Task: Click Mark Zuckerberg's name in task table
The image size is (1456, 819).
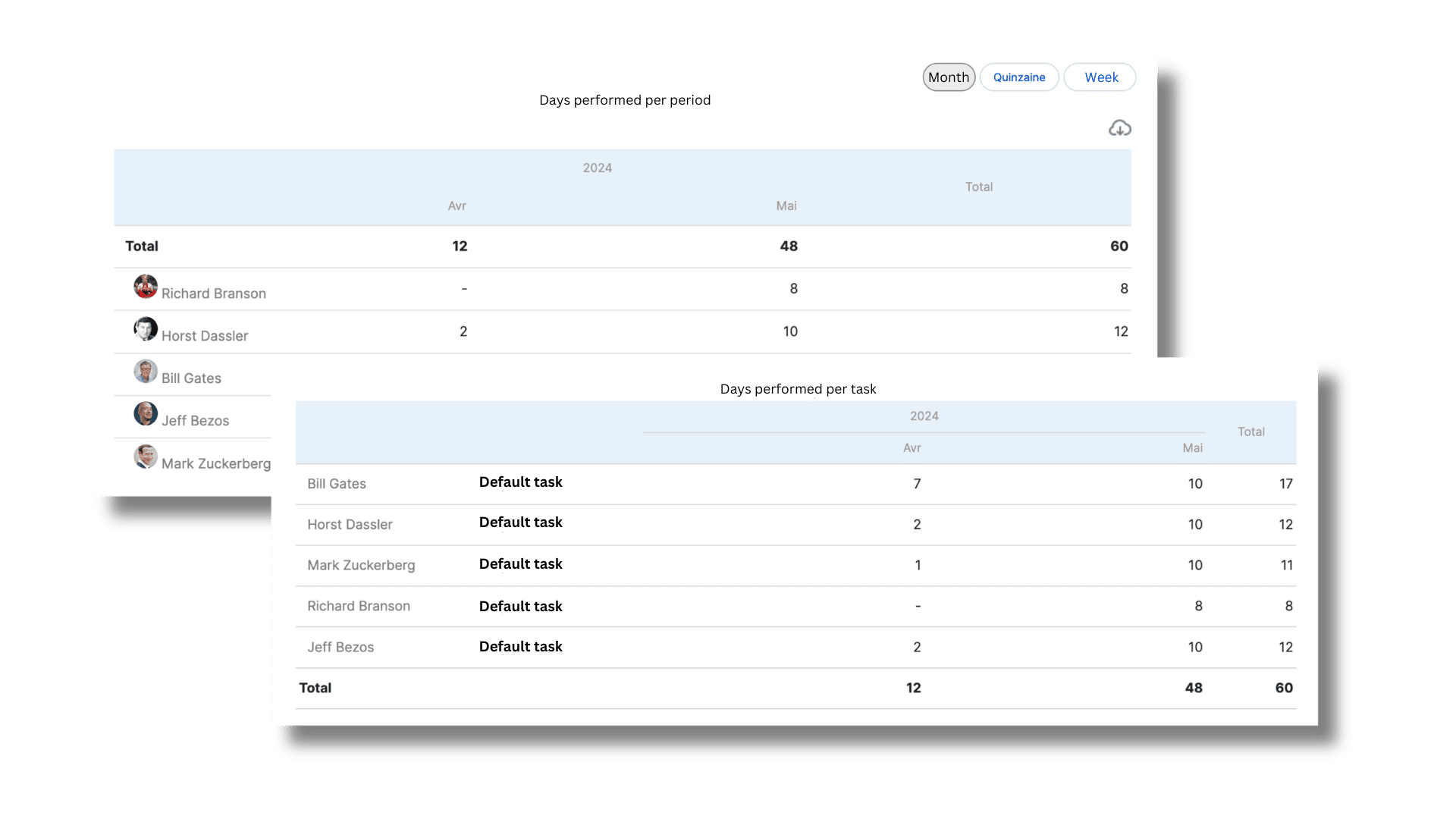Action: (361, 565)
